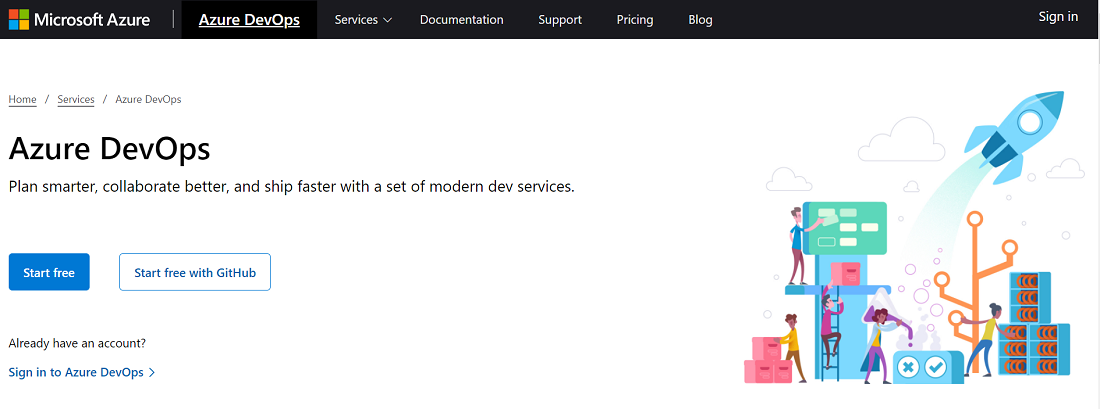Follow the Home breadcrumb link

(x=22, y=99)
